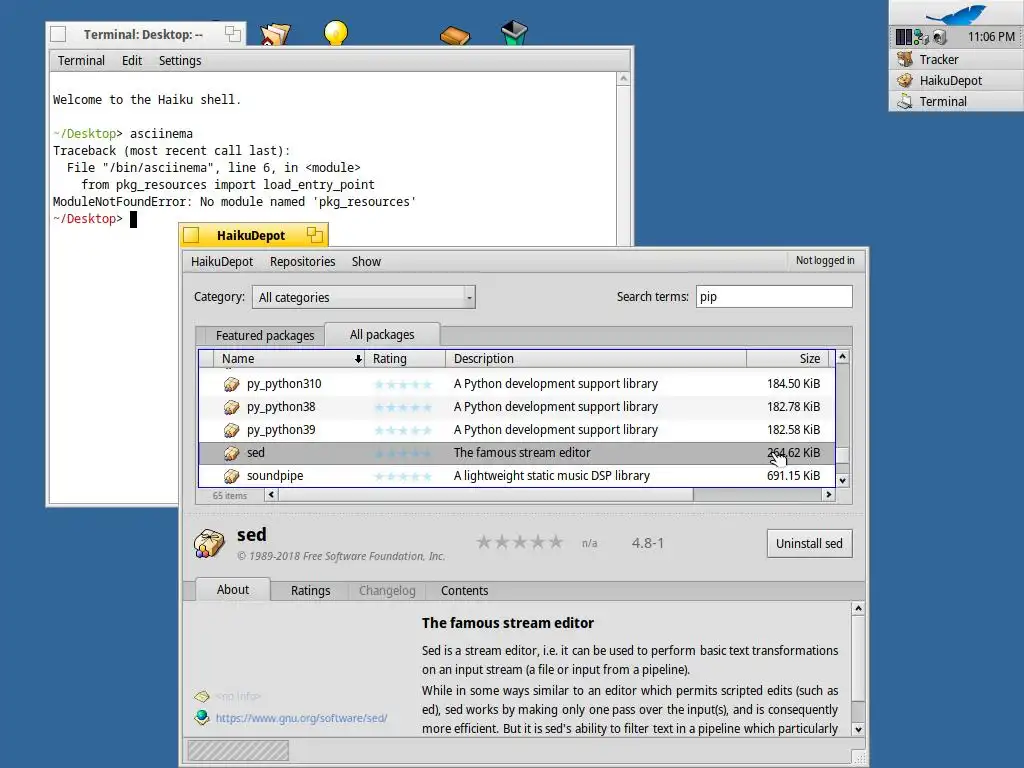Click the sed package icon in list
Screen dimensions: 1024x768
231,453
